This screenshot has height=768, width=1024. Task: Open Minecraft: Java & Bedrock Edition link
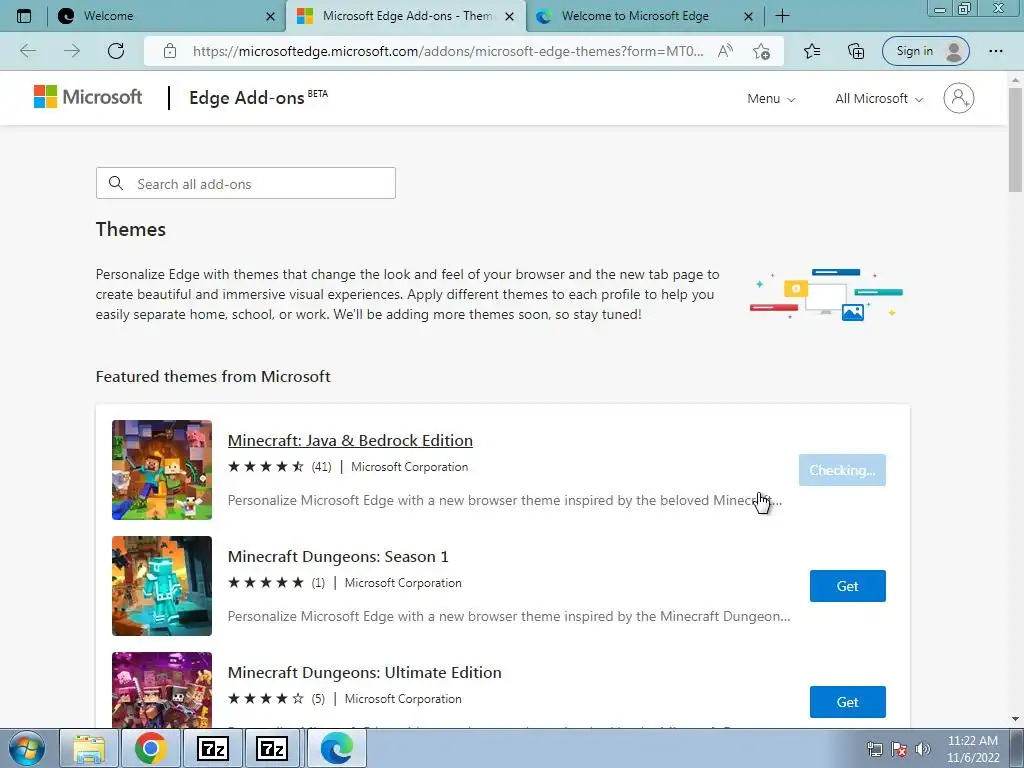tap(350, 440)
